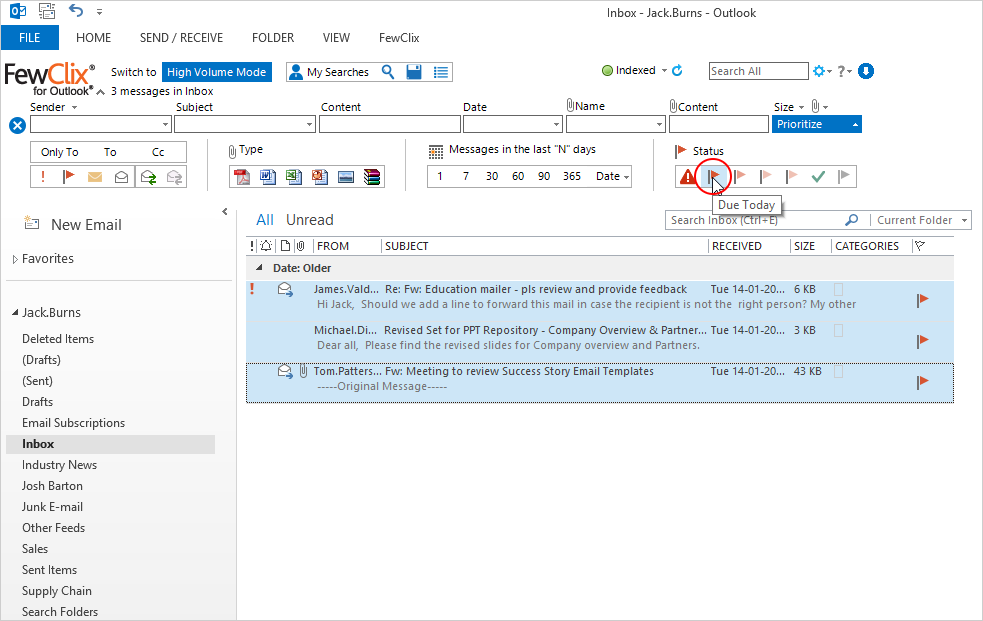983x621 pixels.
Task: Click the Overdue red warning status icon
Action: [x=688, y=177]
